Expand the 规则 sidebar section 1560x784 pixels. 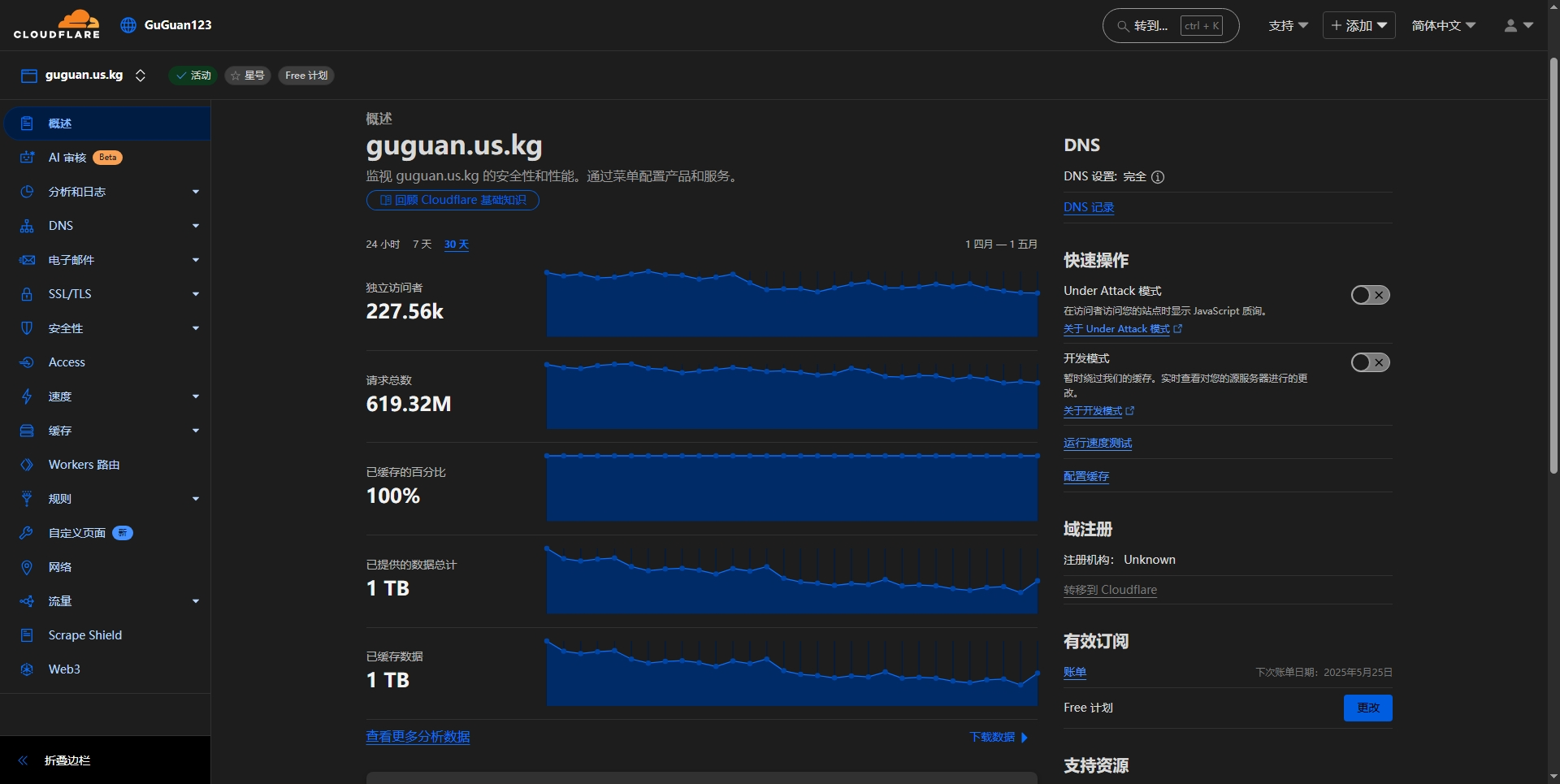coord(196,499)
